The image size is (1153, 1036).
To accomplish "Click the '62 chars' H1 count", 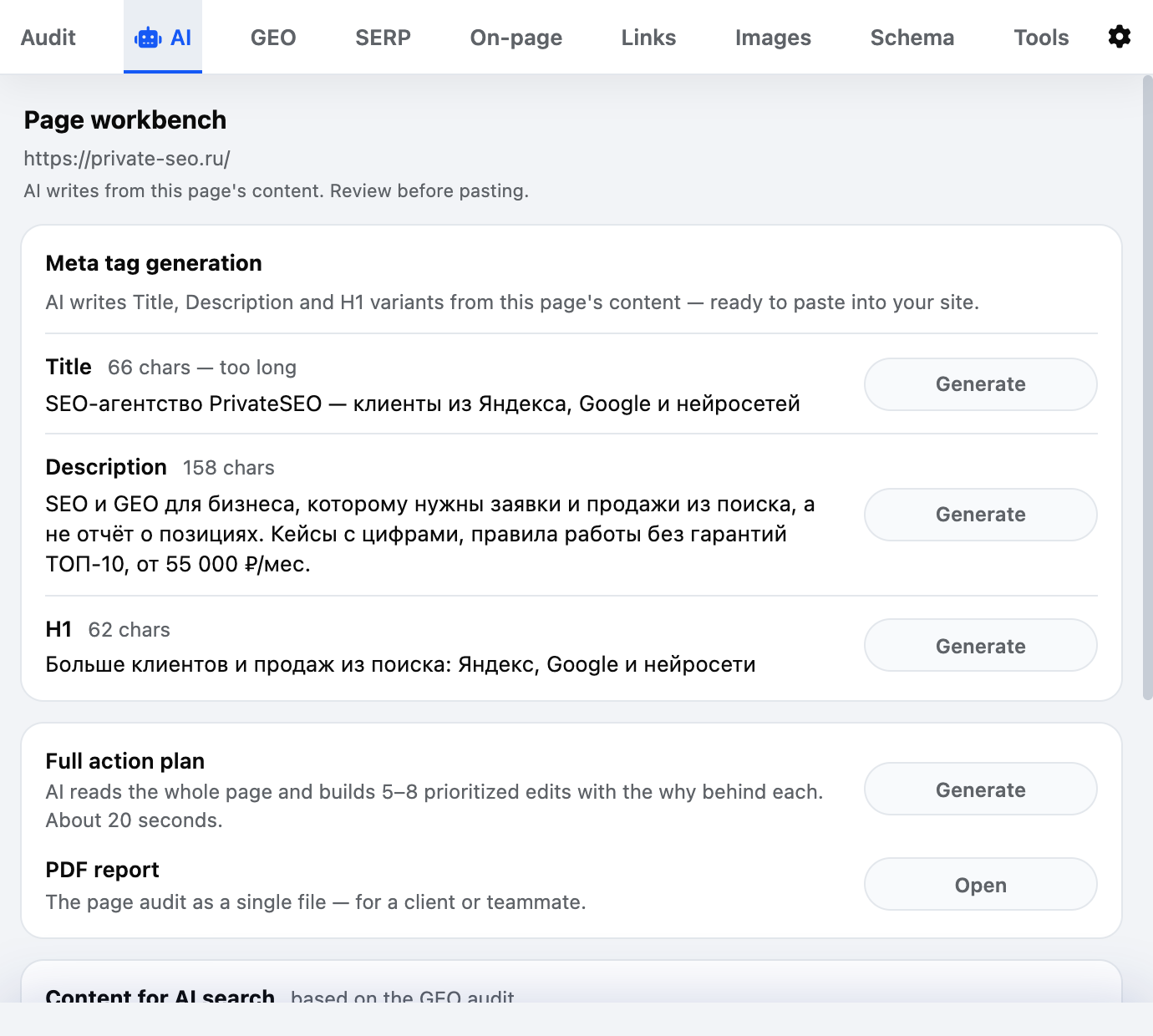I will tap(130, 630).
